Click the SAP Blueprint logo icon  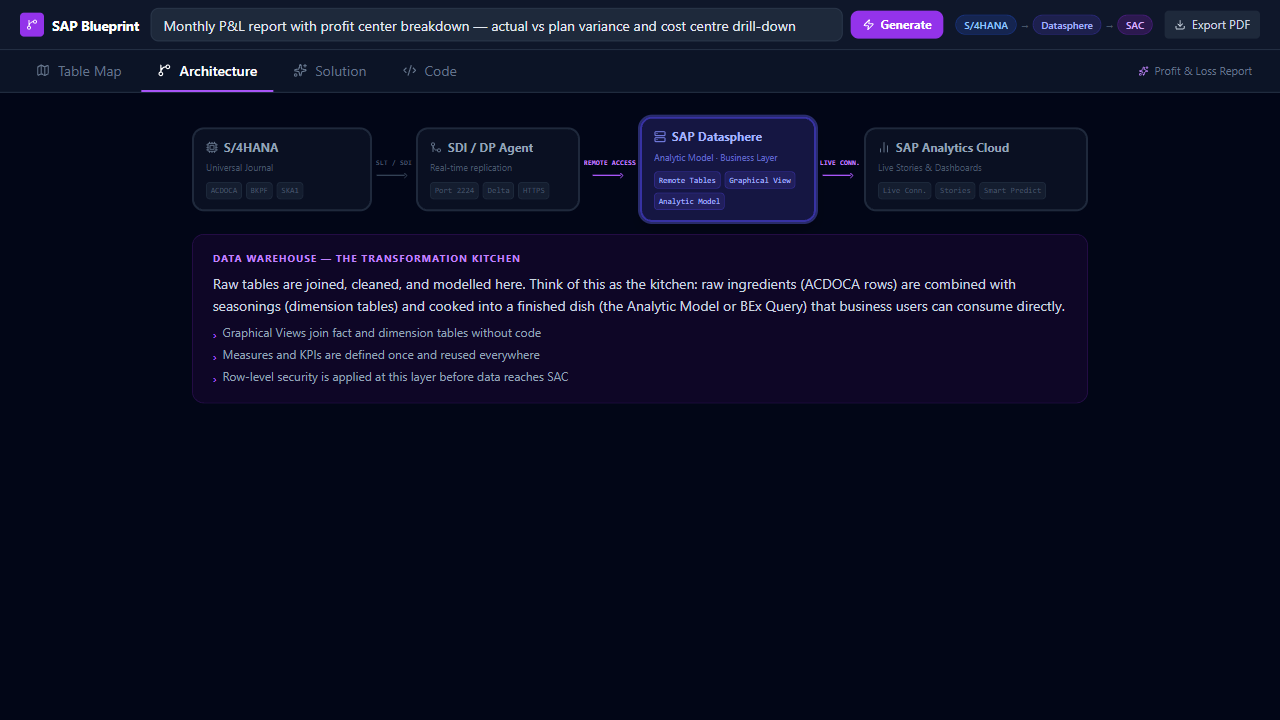point(31,24)
